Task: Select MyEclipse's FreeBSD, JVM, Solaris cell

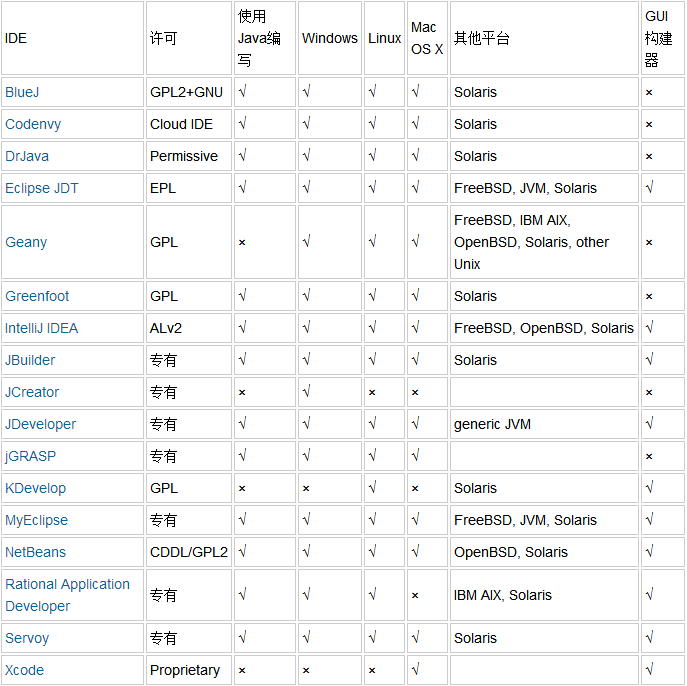Action: pos(544,520)
